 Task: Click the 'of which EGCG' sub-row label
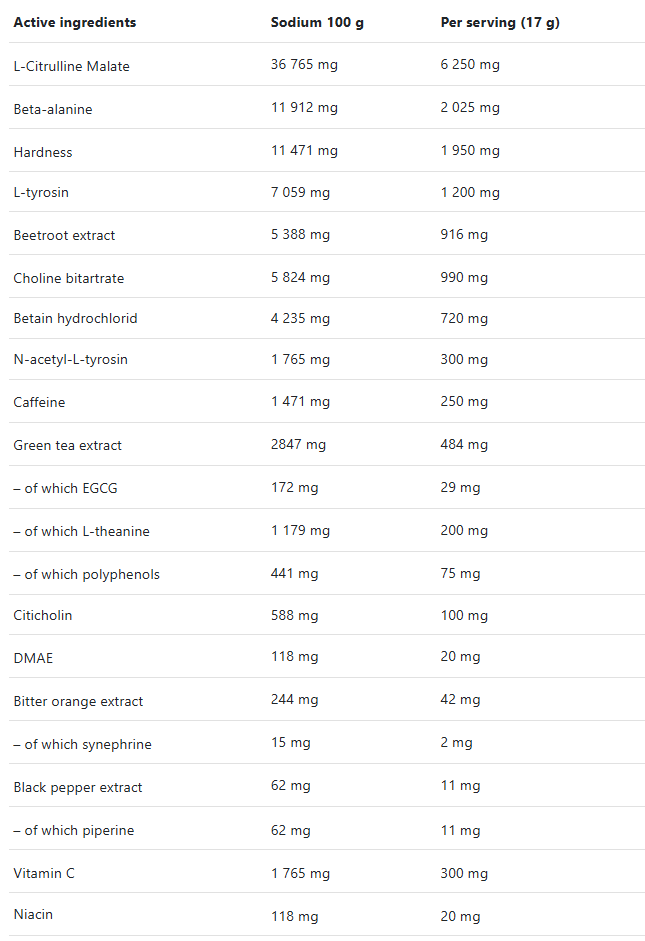[x=65, y=489]
